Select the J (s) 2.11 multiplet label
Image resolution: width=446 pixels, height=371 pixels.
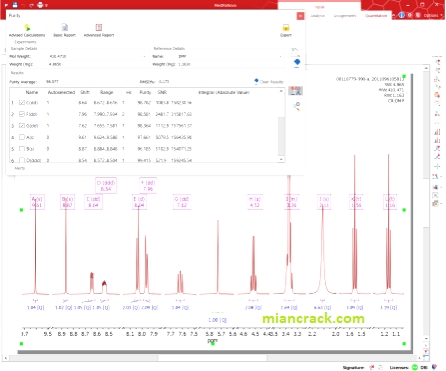(324, 202)
